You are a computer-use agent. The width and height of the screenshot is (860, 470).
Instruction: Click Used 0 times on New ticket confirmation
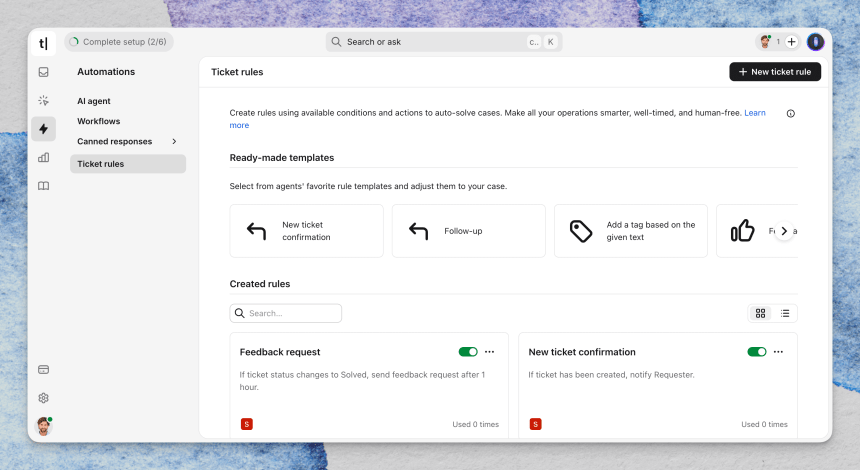click(765, 424)
